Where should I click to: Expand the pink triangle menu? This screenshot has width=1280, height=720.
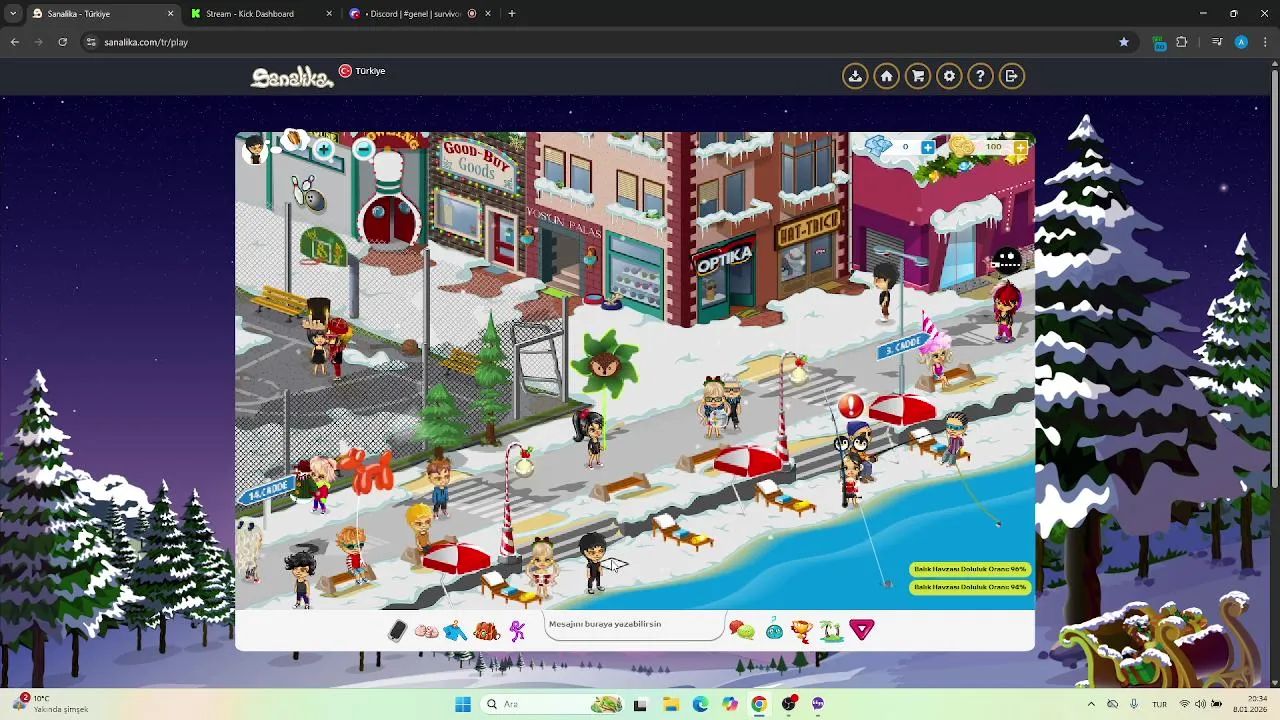[x=862, y=630]
